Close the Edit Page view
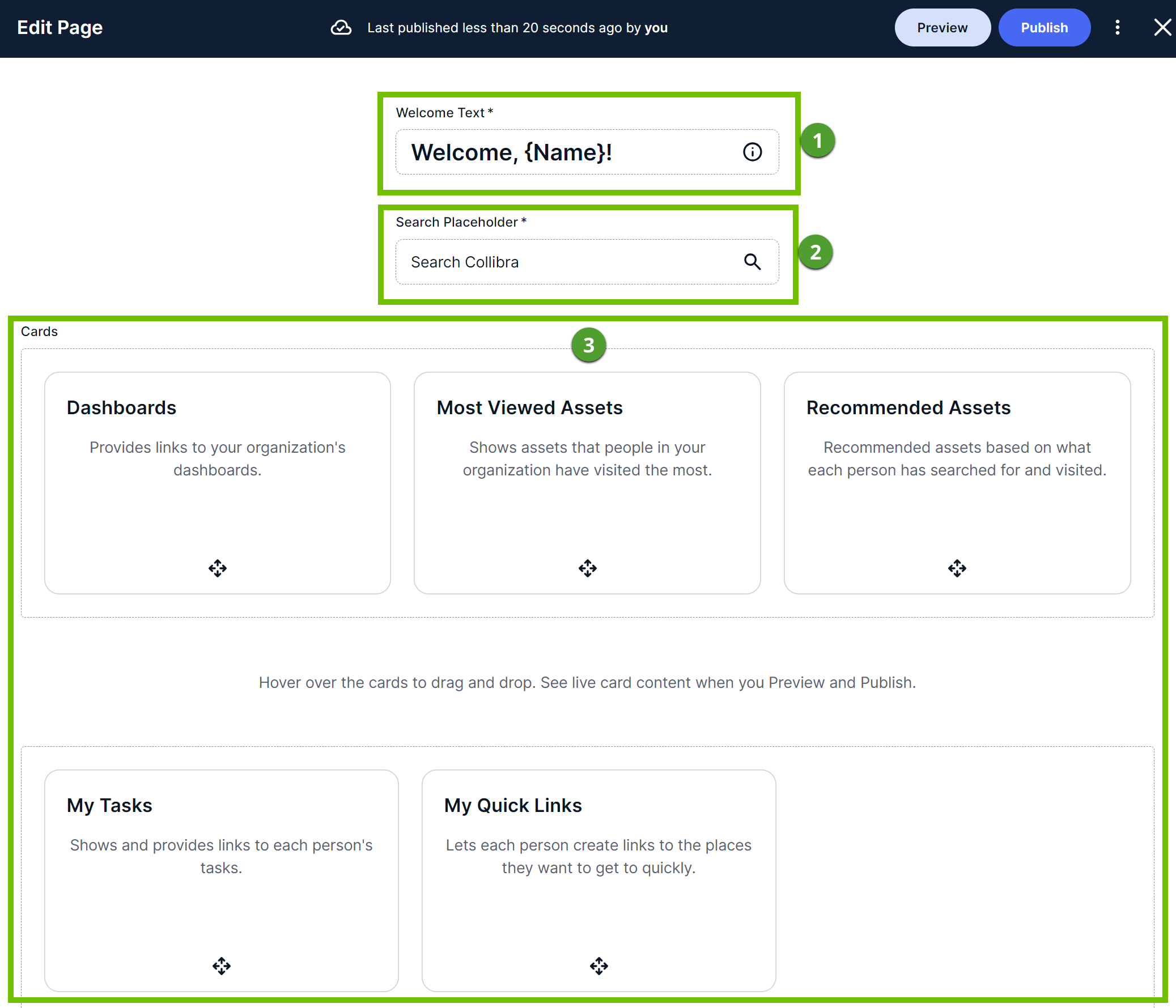The width and height of the screenshot is (1176, 1008). 1162,27
